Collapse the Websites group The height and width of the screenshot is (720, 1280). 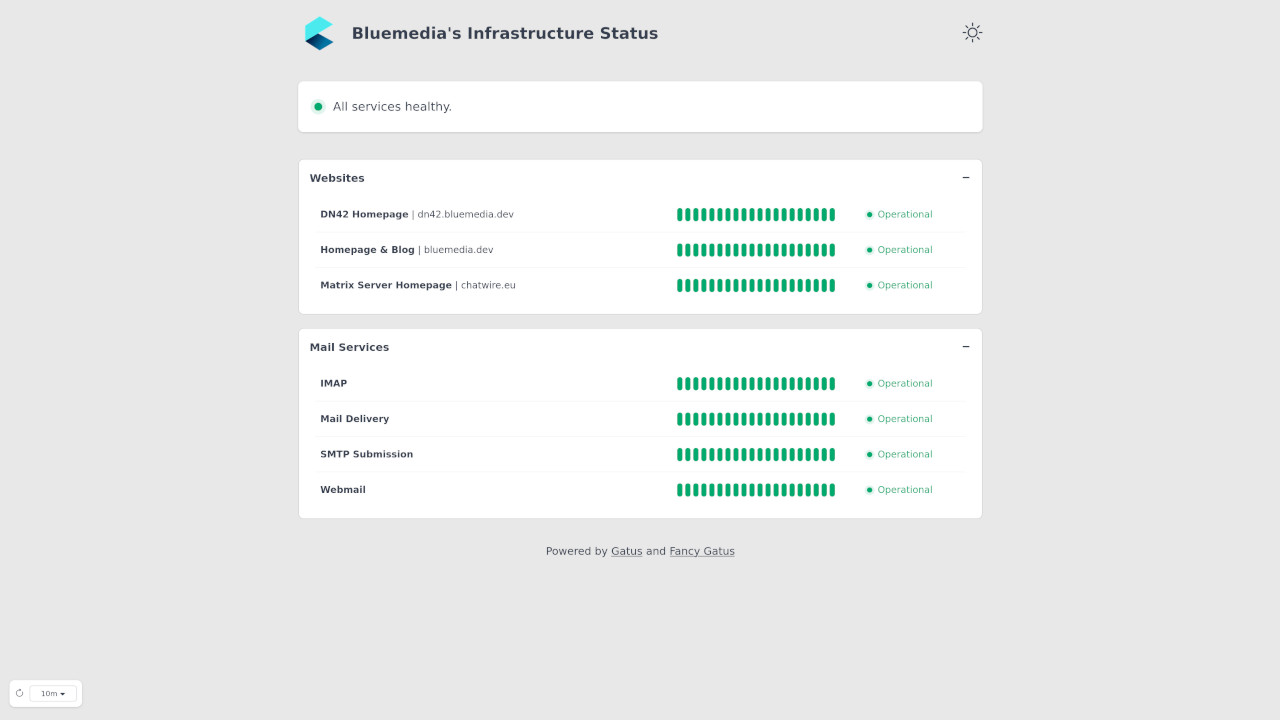pos(966,178)
